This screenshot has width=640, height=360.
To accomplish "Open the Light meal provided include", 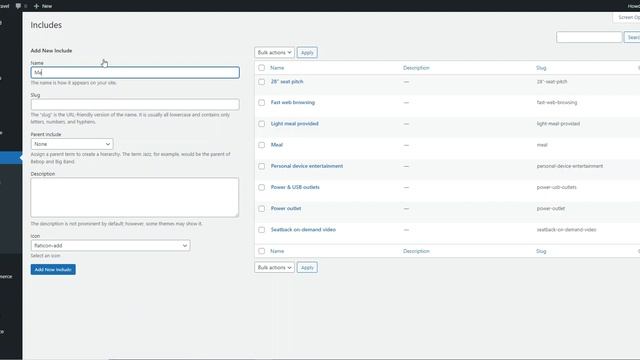I will (294, 124).
